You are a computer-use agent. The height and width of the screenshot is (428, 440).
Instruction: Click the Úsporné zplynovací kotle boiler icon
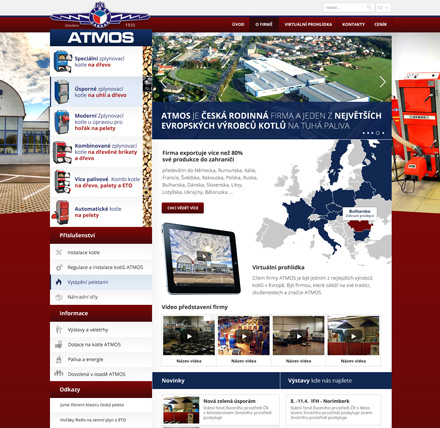click(x=62, y=92)
